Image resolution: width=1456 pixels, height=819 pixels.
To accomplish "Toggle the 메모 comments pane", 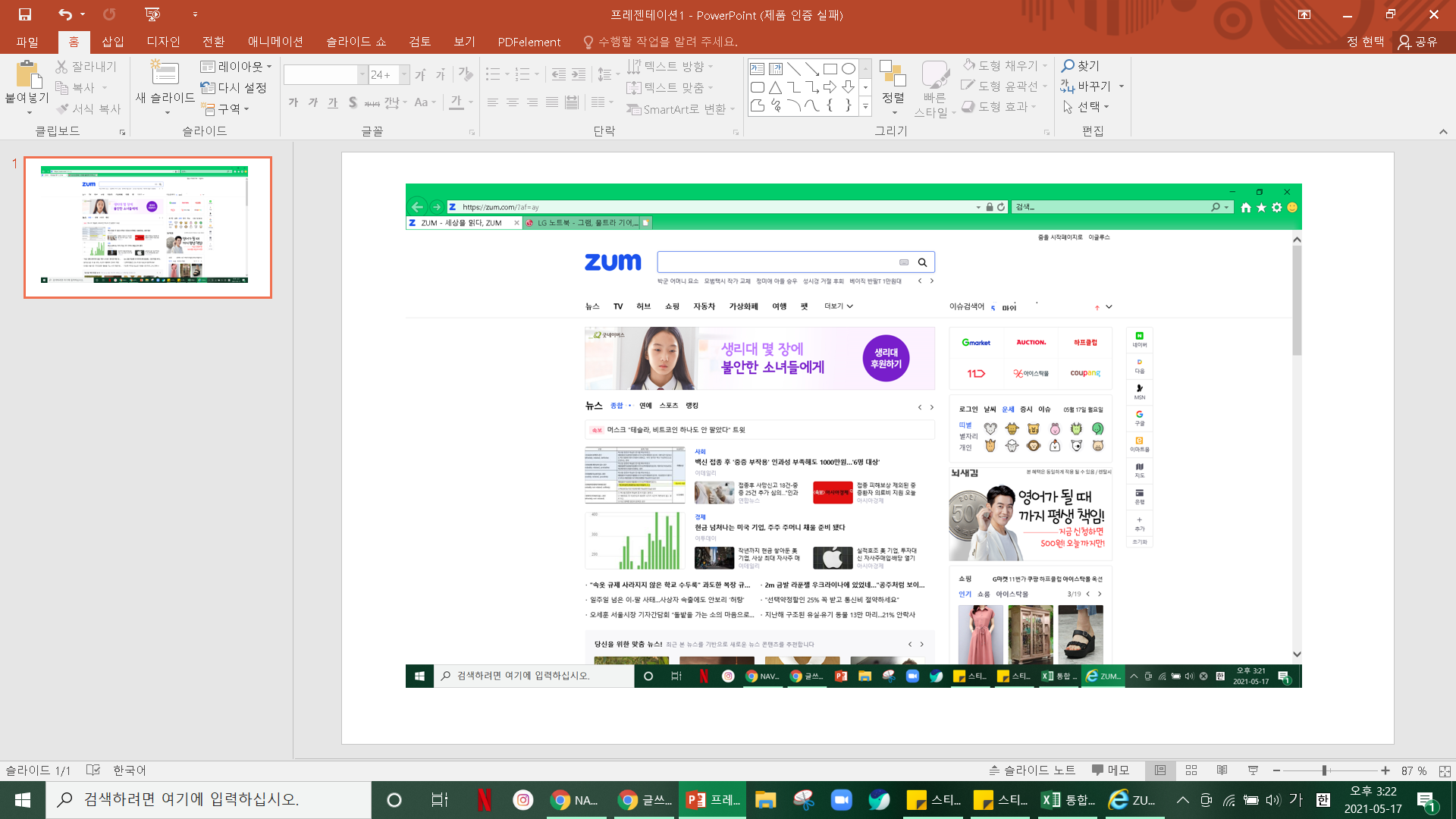I will [1110, 770].
